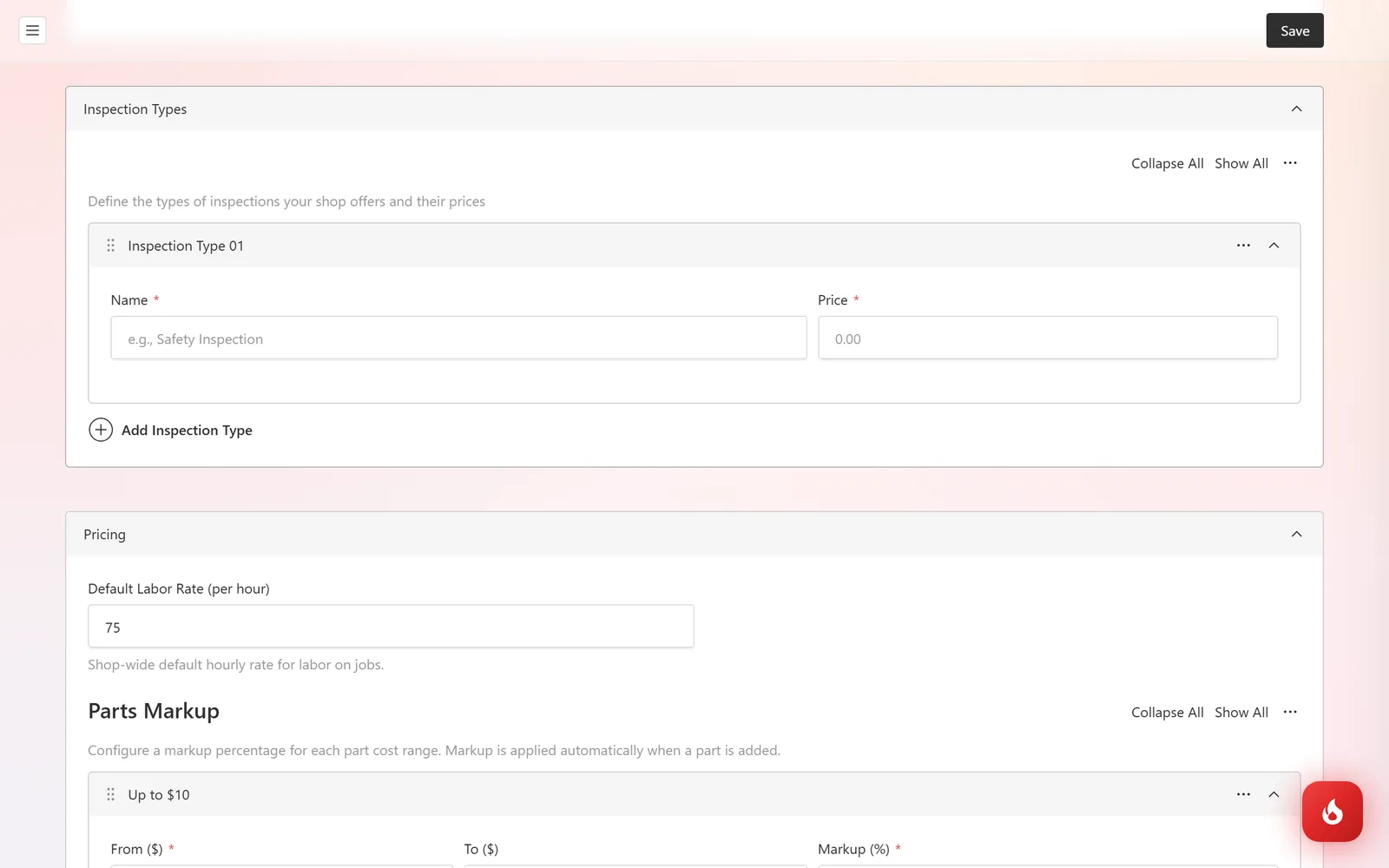Collapse the Pricing section
Screen dimensions: 1389x868
tap(1296, 534)
